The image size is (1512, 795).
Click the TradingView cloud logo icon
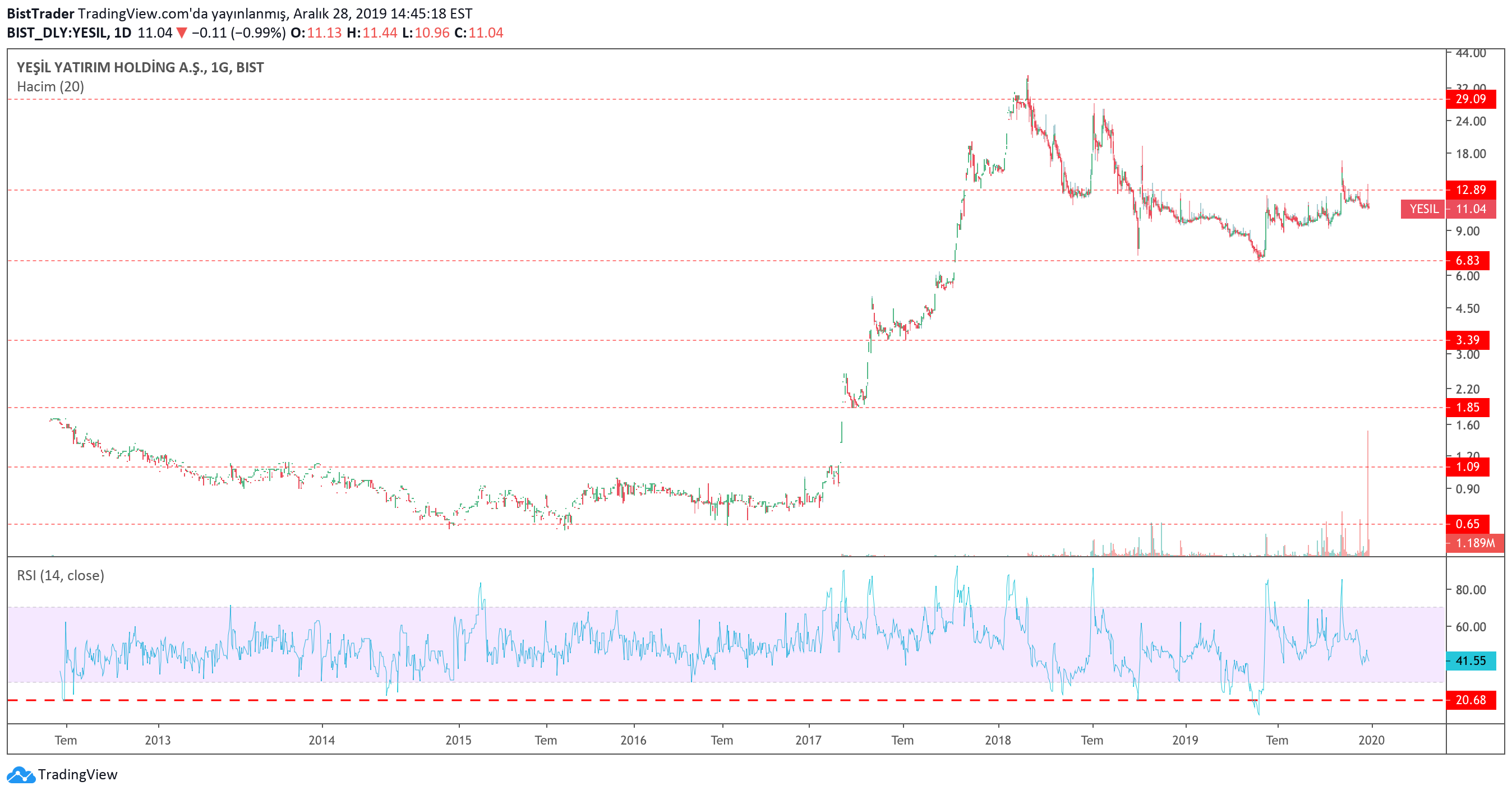tap(21, 775)
